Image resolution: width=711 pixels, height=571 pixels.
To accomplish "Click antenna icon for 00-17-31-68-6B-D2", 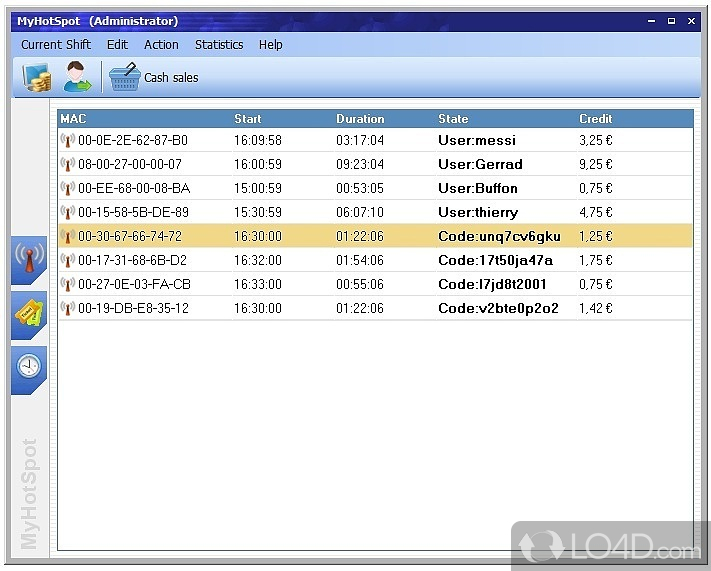I will (68, 260).
